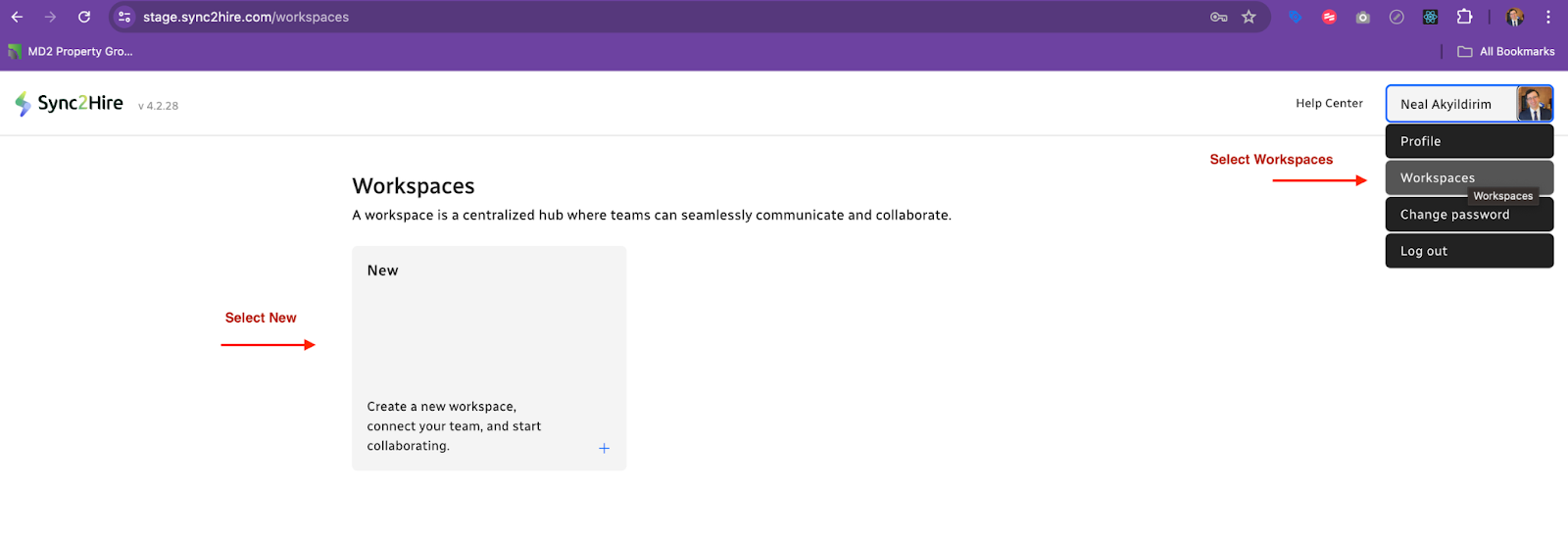Open the Extensions puzzle piece menu

[x=1464, y=17]
